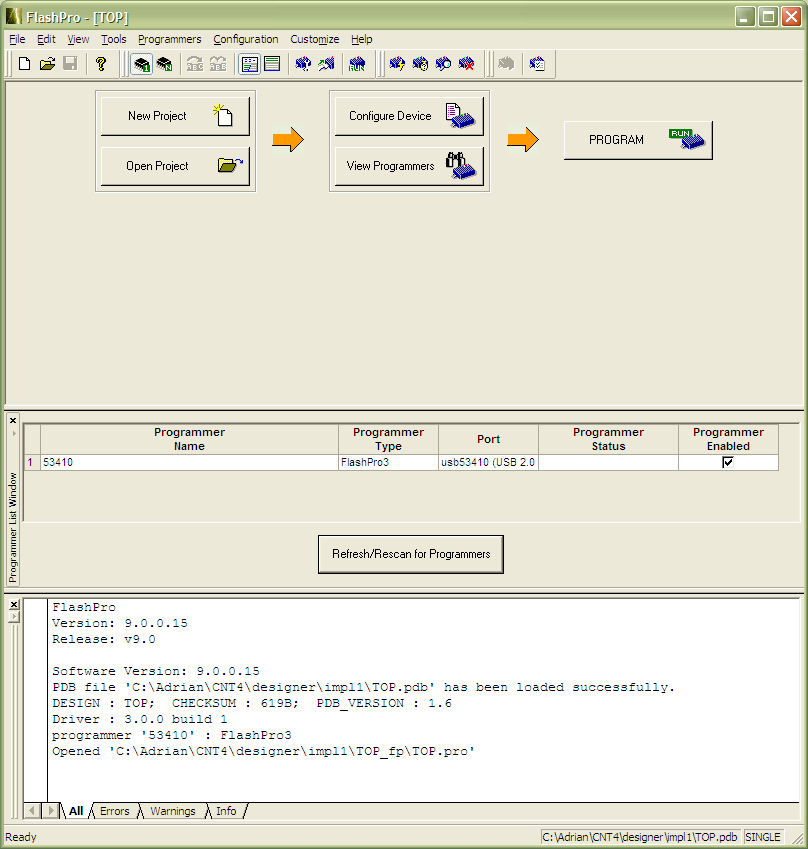Click log line "programmer '53410' : FlashPro3"
The width and height of the screenshot is (808, 849).
pos(172,735)
